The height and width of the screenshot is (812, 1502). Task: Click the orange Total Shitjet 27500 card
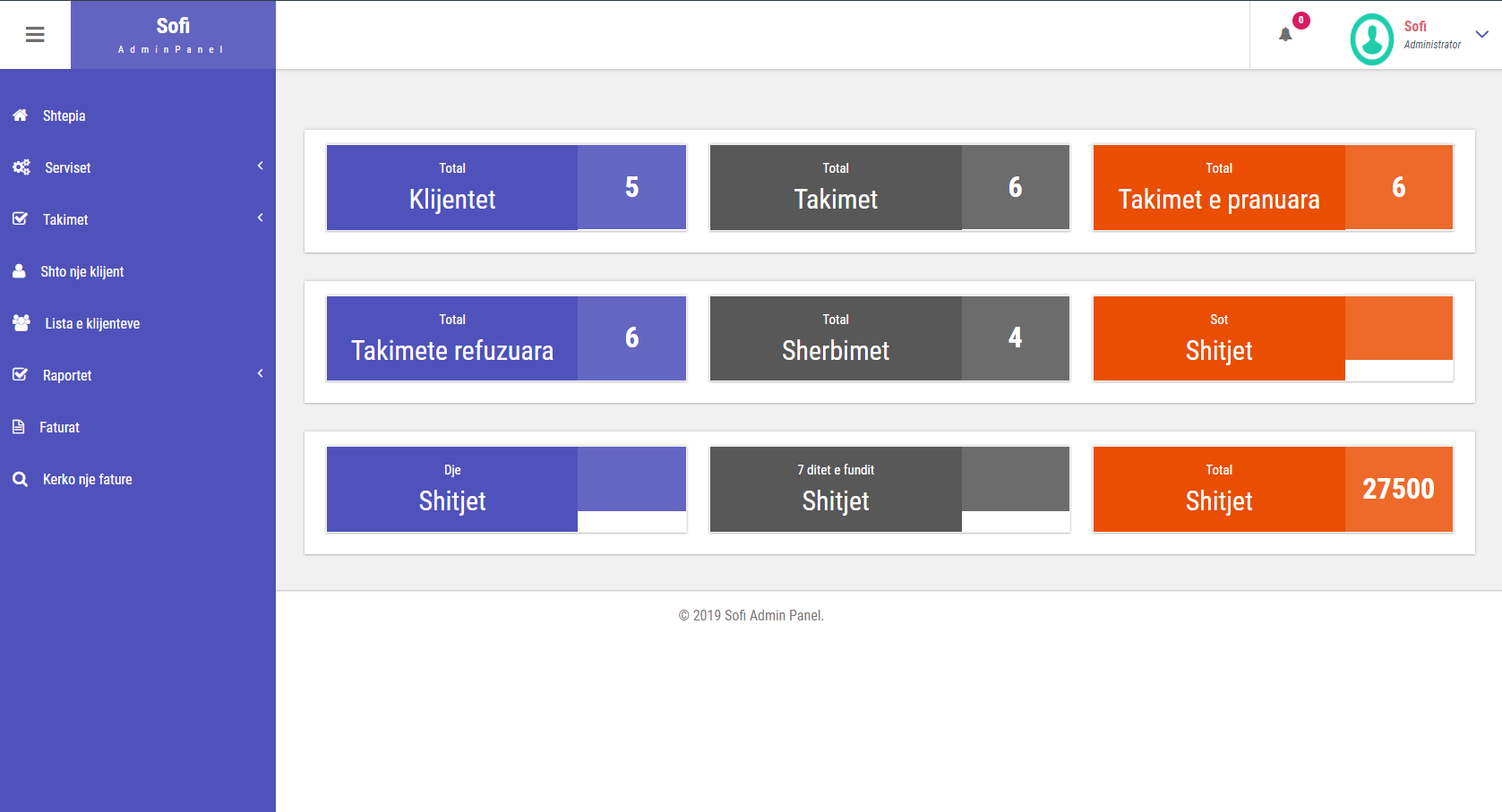pyautogui.click(x=1273, y=490)
